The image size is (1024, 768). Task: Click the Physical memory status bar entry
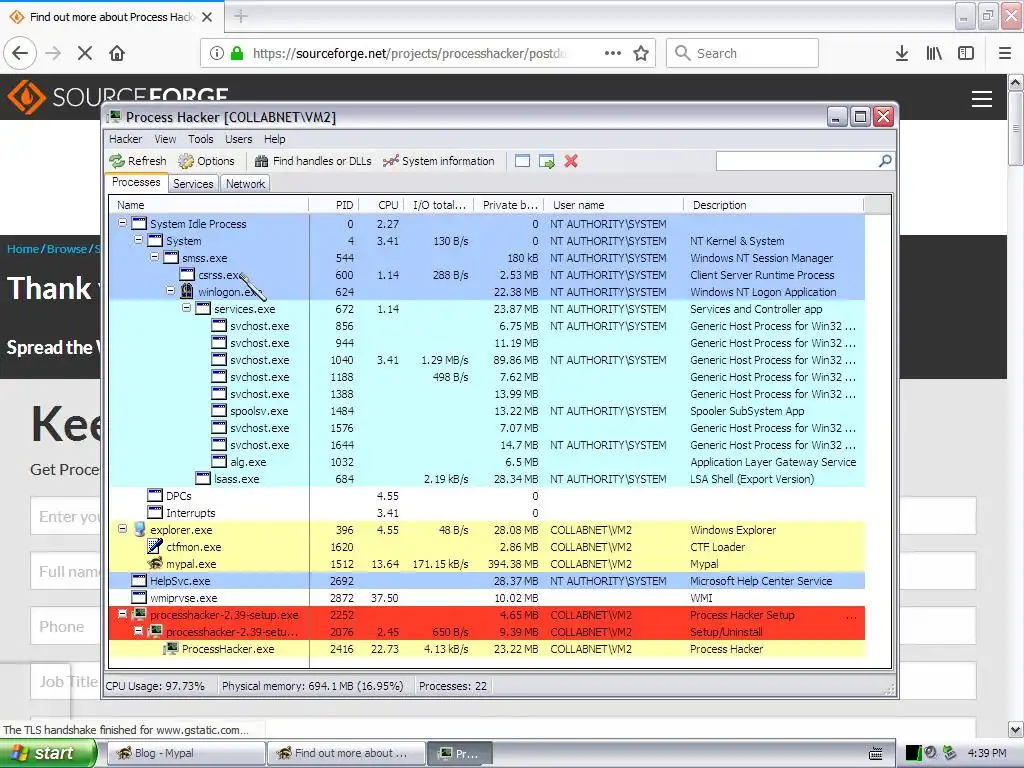(312, 686)
